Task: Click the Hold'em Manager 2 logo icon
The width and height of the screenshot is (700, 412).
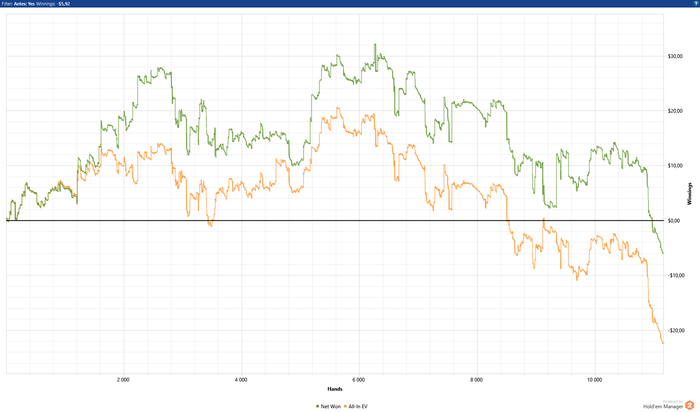Action: pos(689,405)
